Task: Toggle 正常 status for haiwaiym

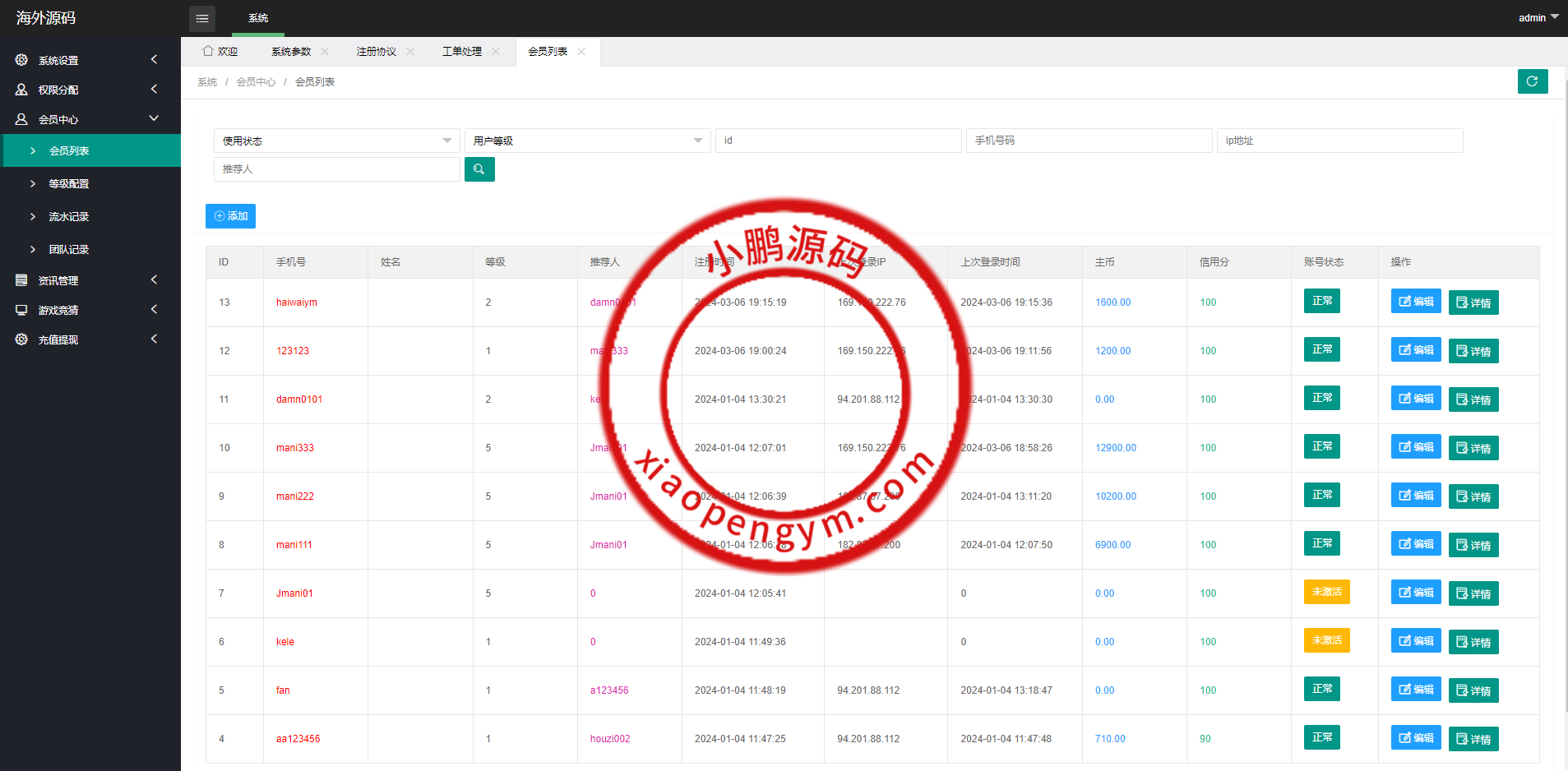Action: pos(1322,301)
